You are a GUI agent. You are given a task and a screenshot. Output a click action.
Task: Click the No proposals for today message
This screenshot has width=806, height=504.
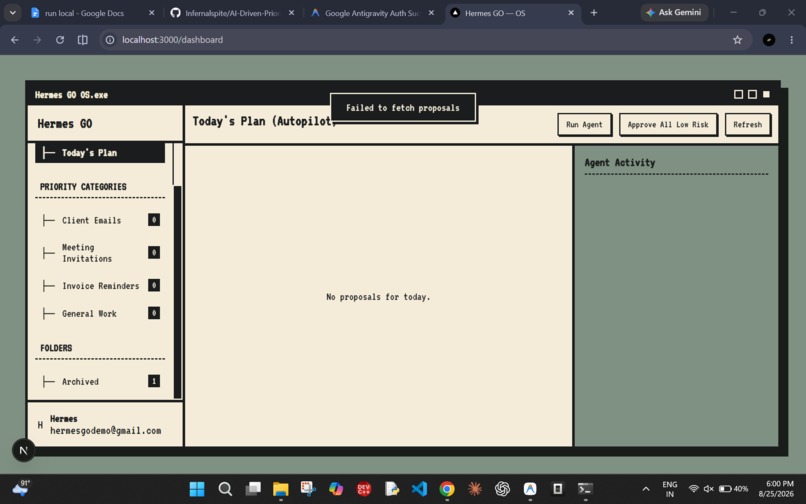pyautogui.click(x=378, y=297)
